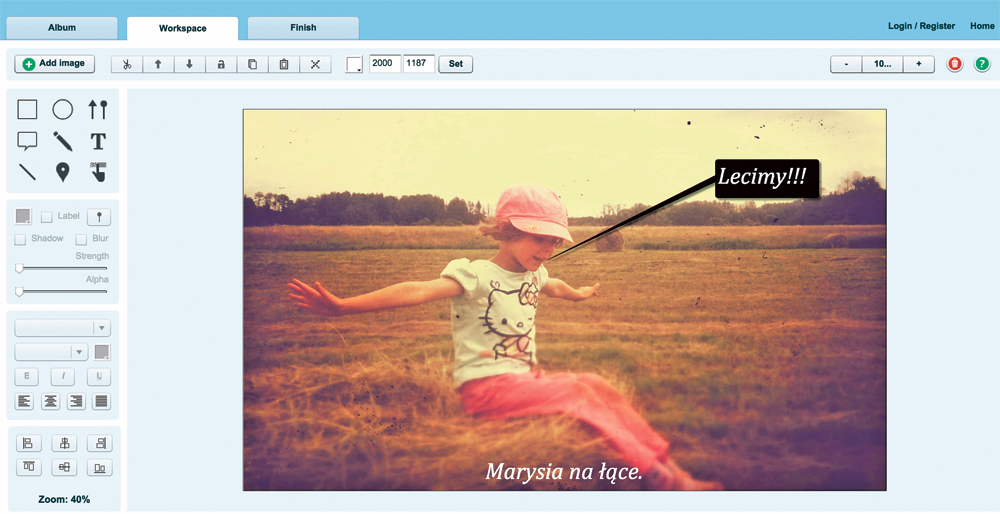Expand the font size dropdown
1000x514 pixels.
(52, 352)
